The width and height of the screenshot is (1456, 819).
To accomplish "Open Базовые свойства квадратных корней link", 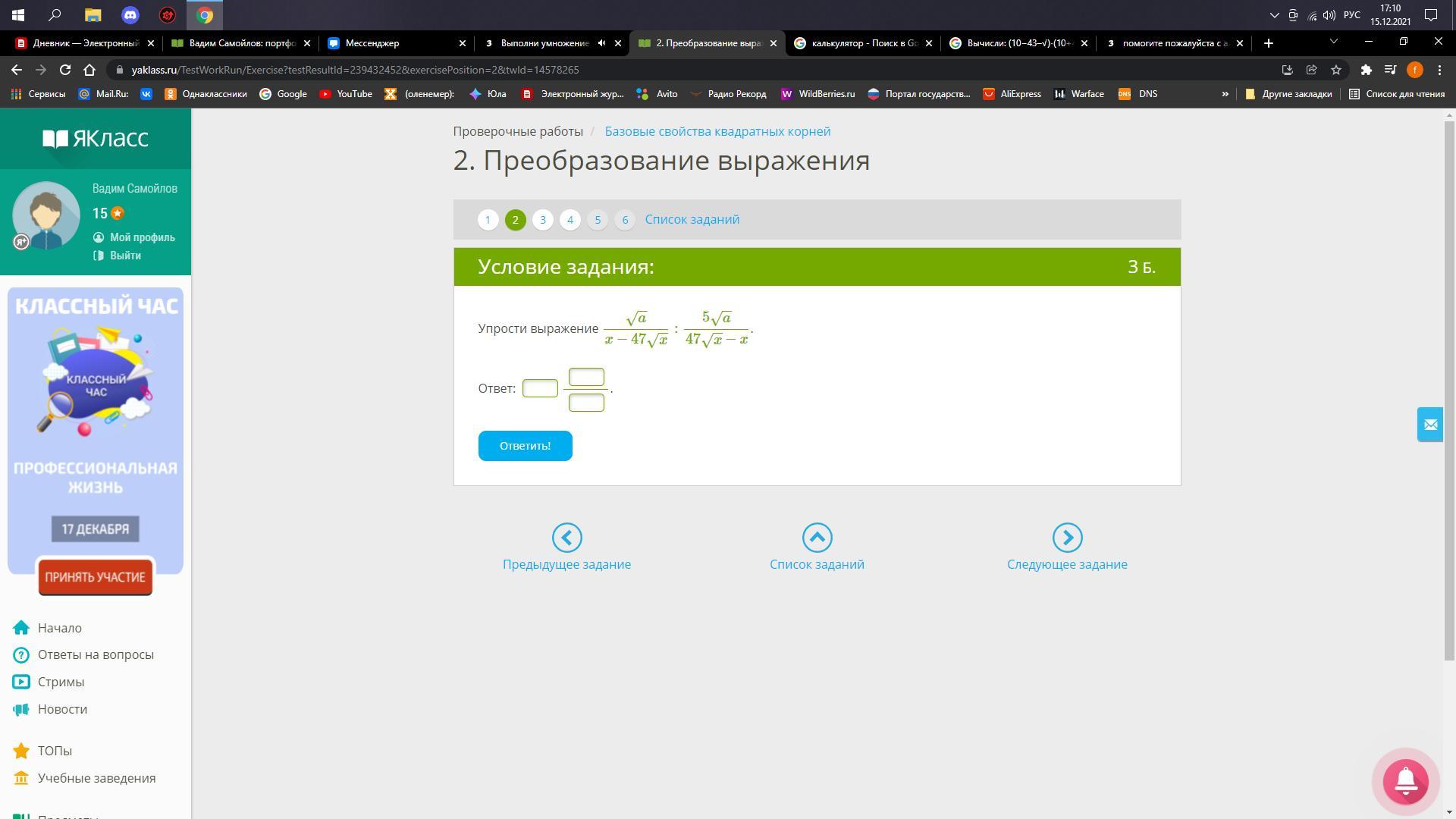I will coord(717,131).
